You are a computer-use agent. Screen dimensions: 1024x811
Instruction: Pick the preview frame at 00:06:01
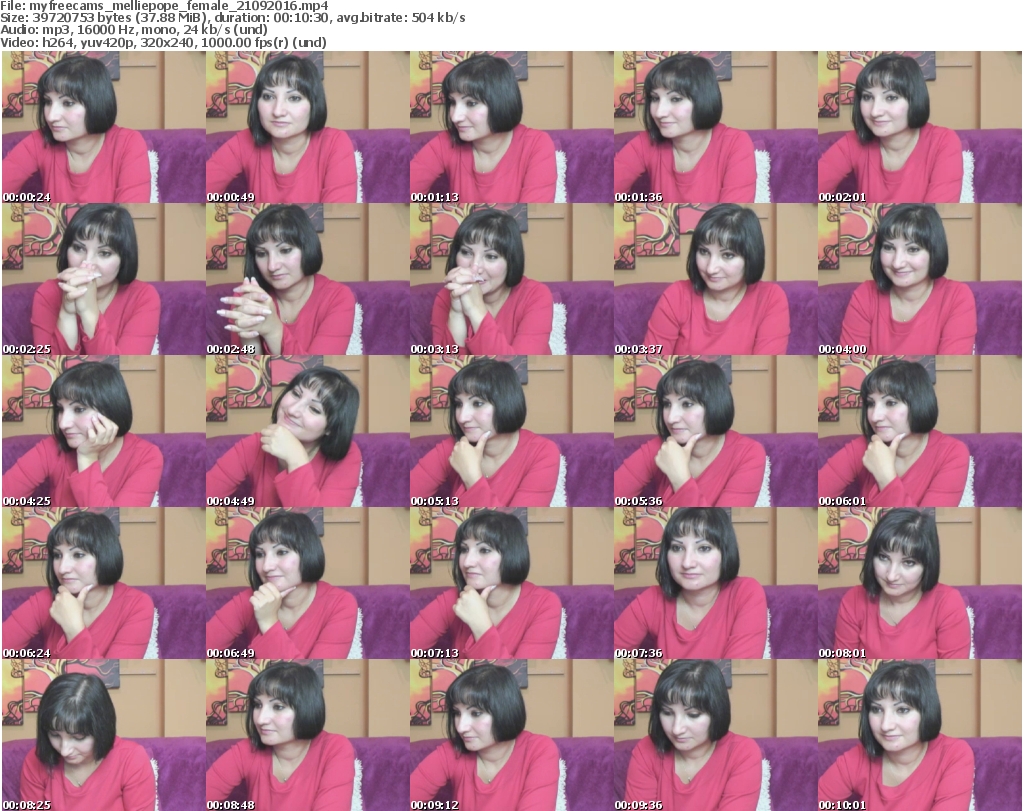tap(920, 432)
